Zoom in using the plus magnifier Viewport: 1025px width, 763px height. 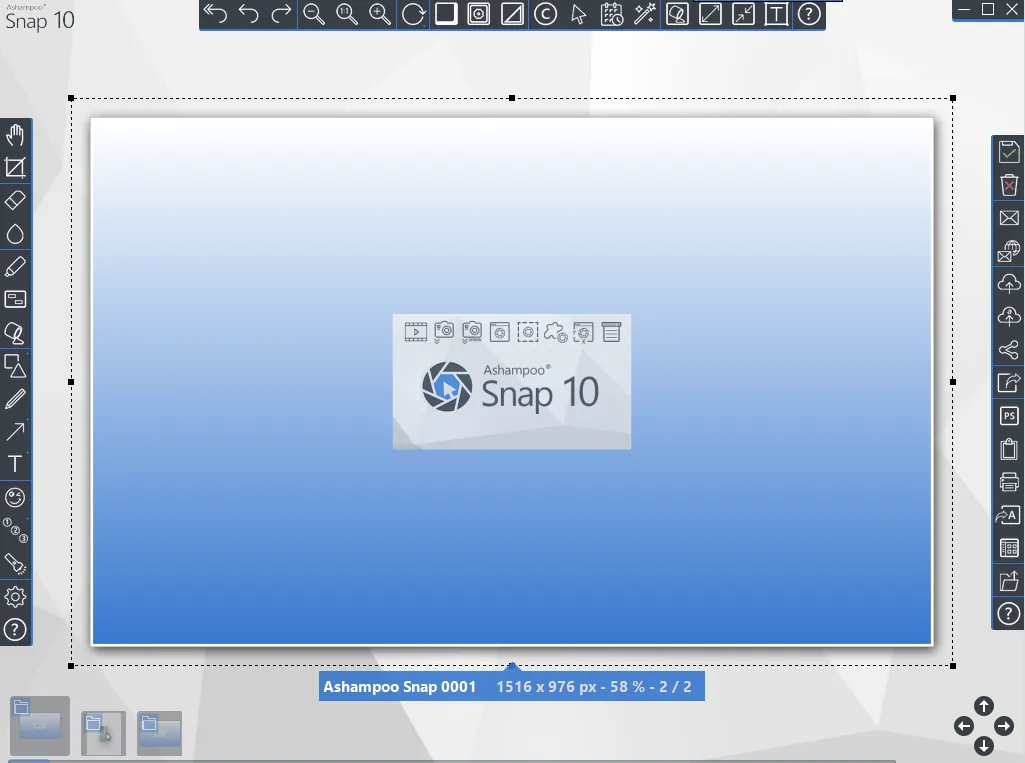[380, 14]
